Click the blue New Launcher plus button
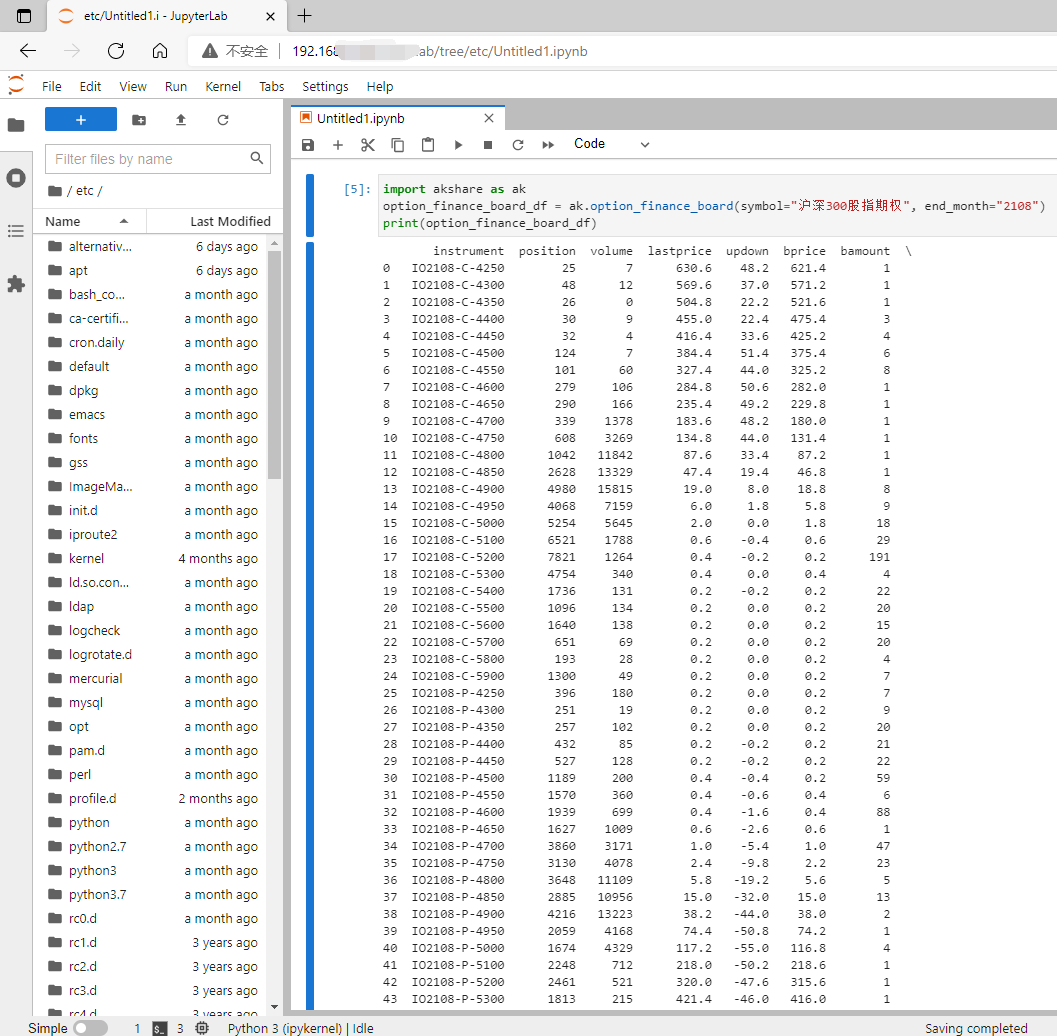Viewport: 1057px width, 1036px height. 81,119
